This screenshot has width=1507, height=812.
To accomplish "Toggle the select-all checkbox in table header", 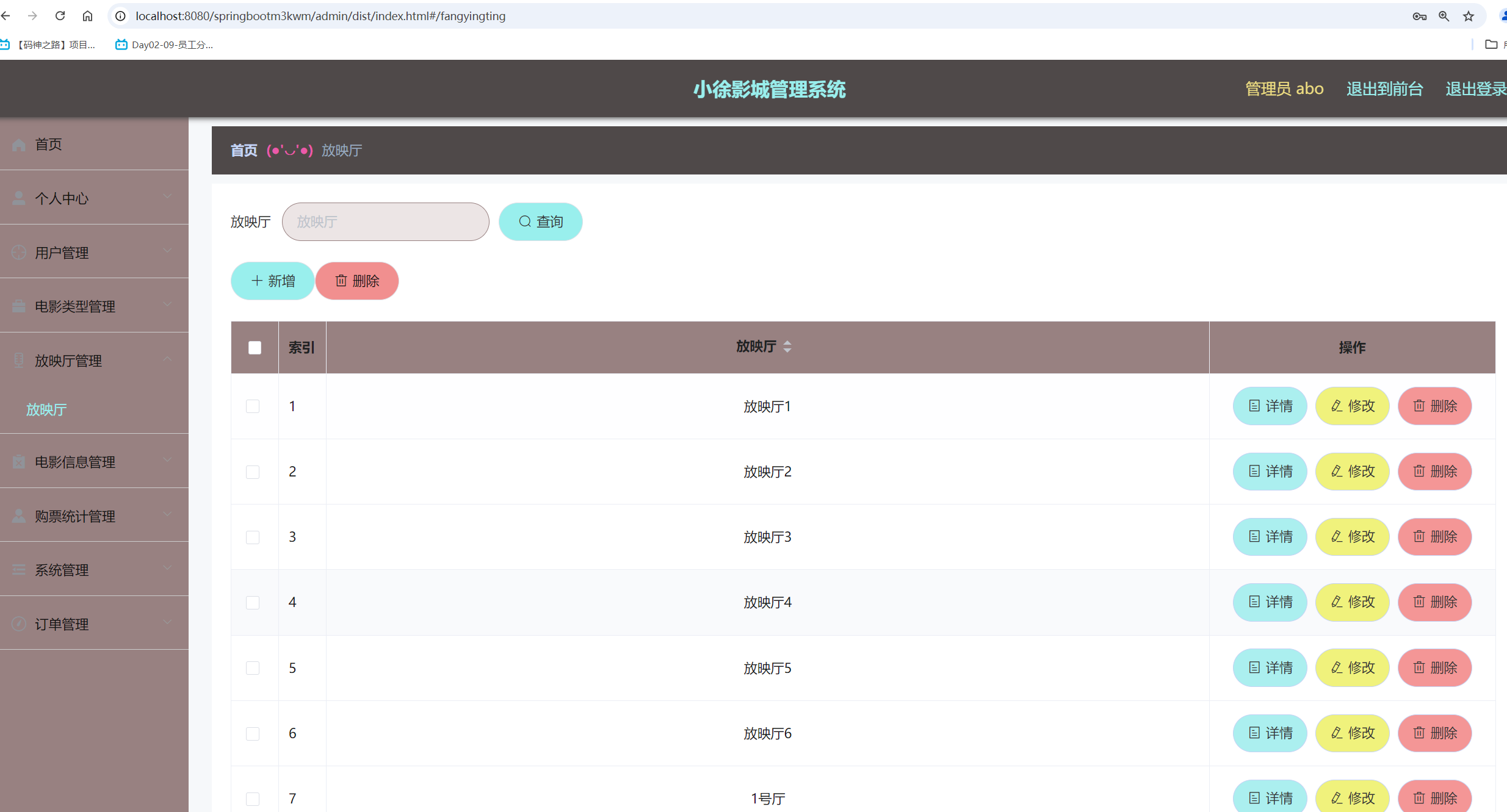I will pyautogui.click(x=255, y=348).
